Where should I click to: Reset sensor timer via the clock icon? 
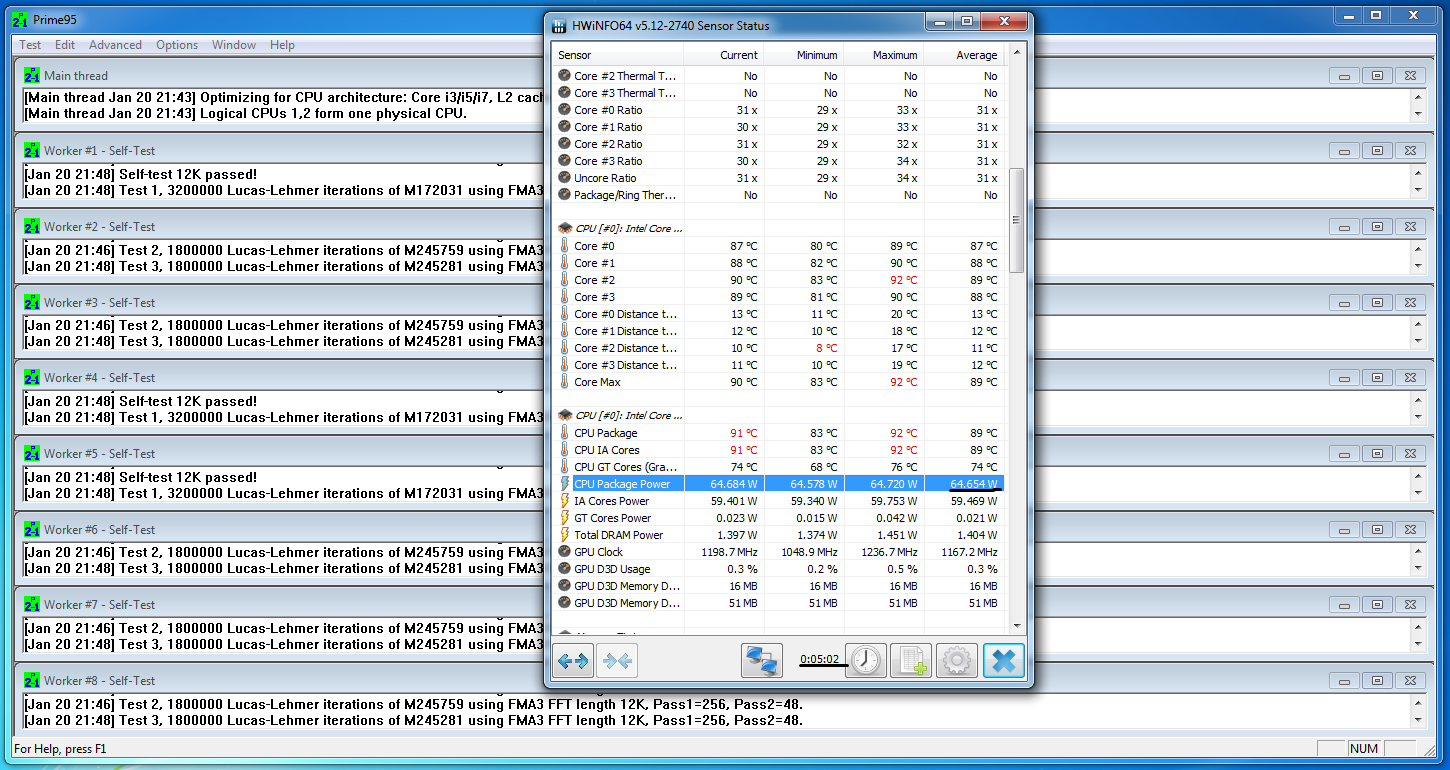[x=866, y=660]
